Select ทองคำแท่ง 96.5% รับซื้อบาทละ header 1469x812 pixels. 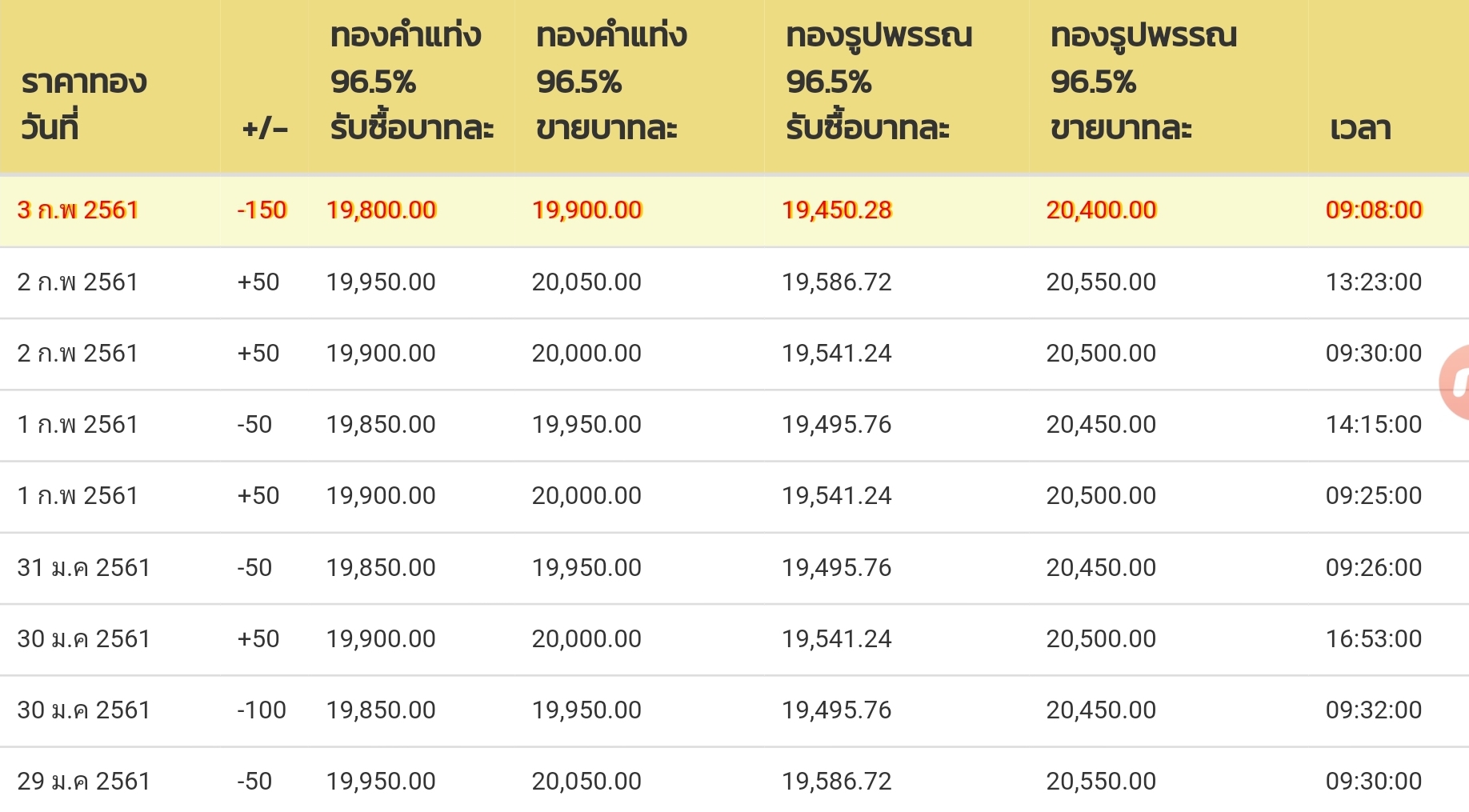[x=412, y=82]
